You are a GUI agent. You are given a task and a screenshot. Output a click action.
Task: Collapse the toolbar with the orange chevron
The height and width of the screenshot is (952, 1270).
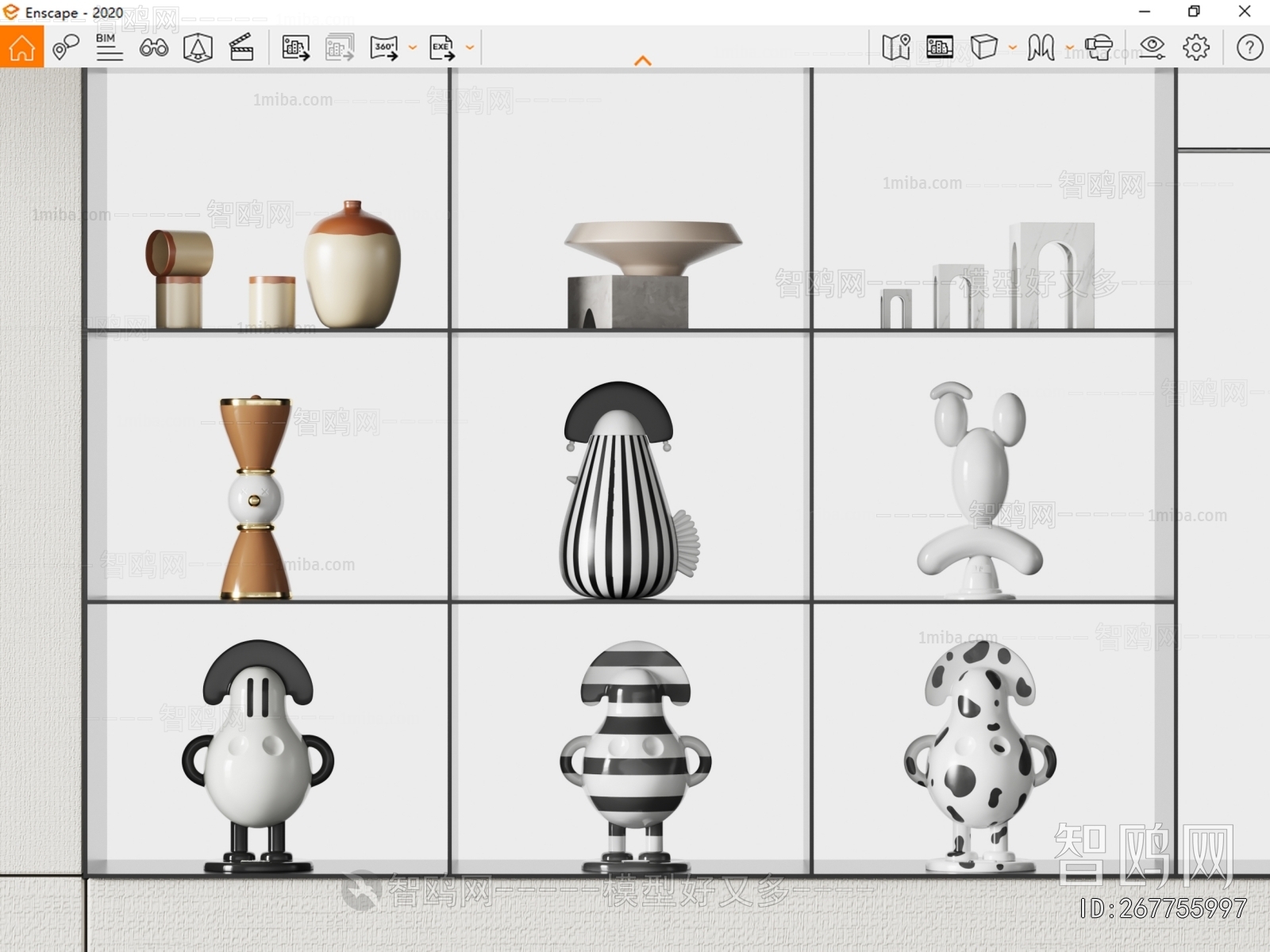coord(643,60)
